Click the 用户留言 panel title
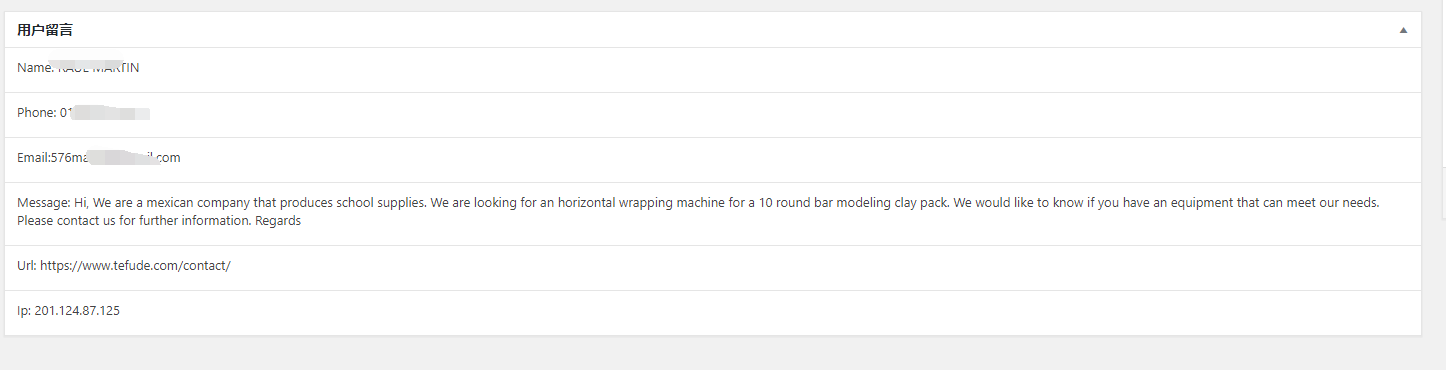The image size is (1446, 370). pos(45,30)
